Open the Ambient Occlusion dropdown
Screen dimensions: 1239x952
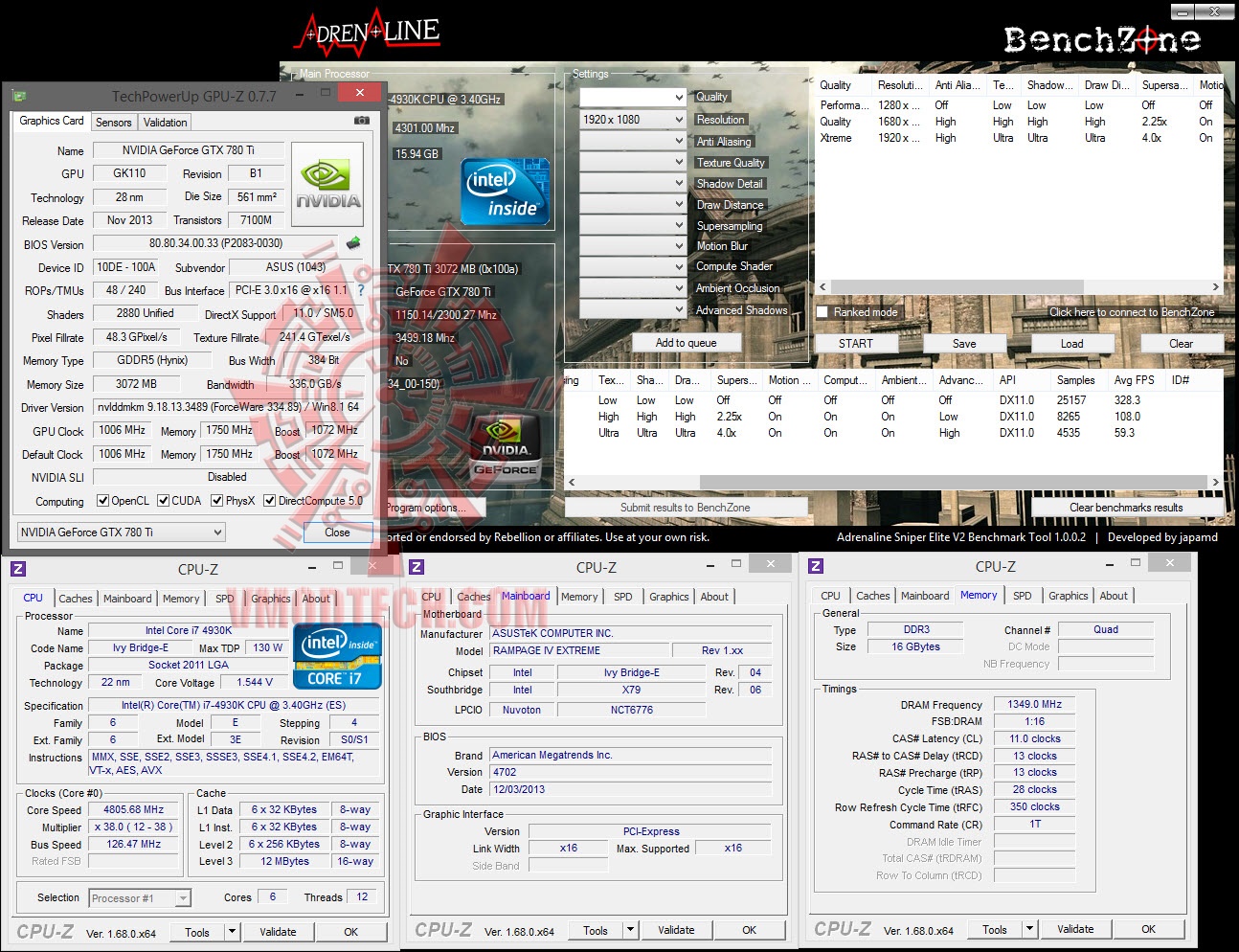tap(633, 288)
